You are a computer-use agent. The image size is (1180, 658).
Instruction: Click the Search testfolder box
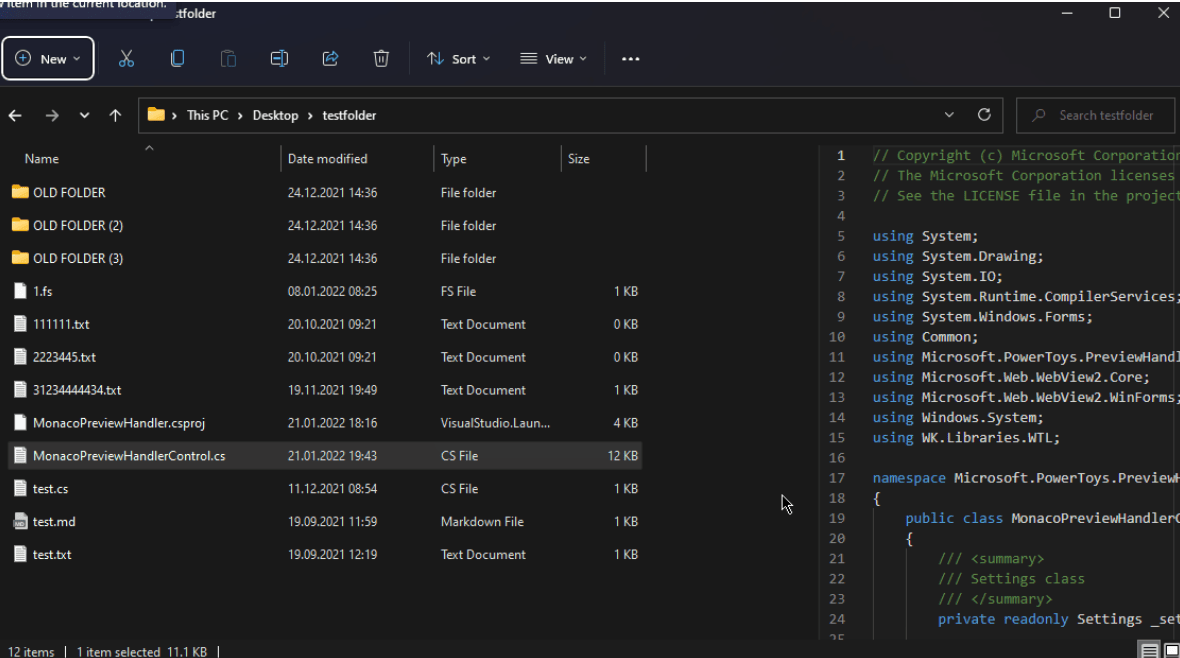[1096, 115]
